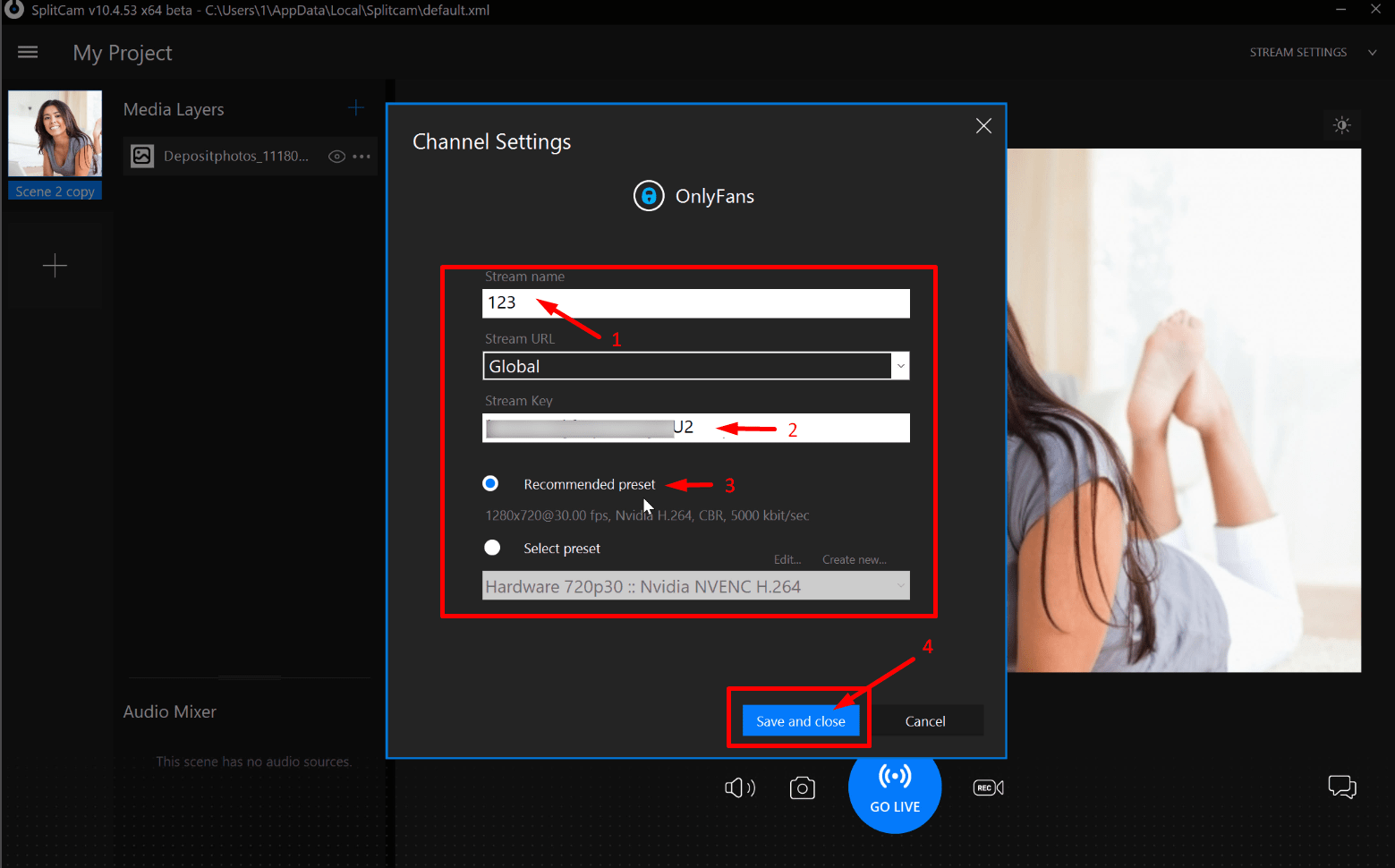Take a snapshot using the camera icon
Image resolution: width=1395 pixels, height=868 pixels.
[802, 787]
